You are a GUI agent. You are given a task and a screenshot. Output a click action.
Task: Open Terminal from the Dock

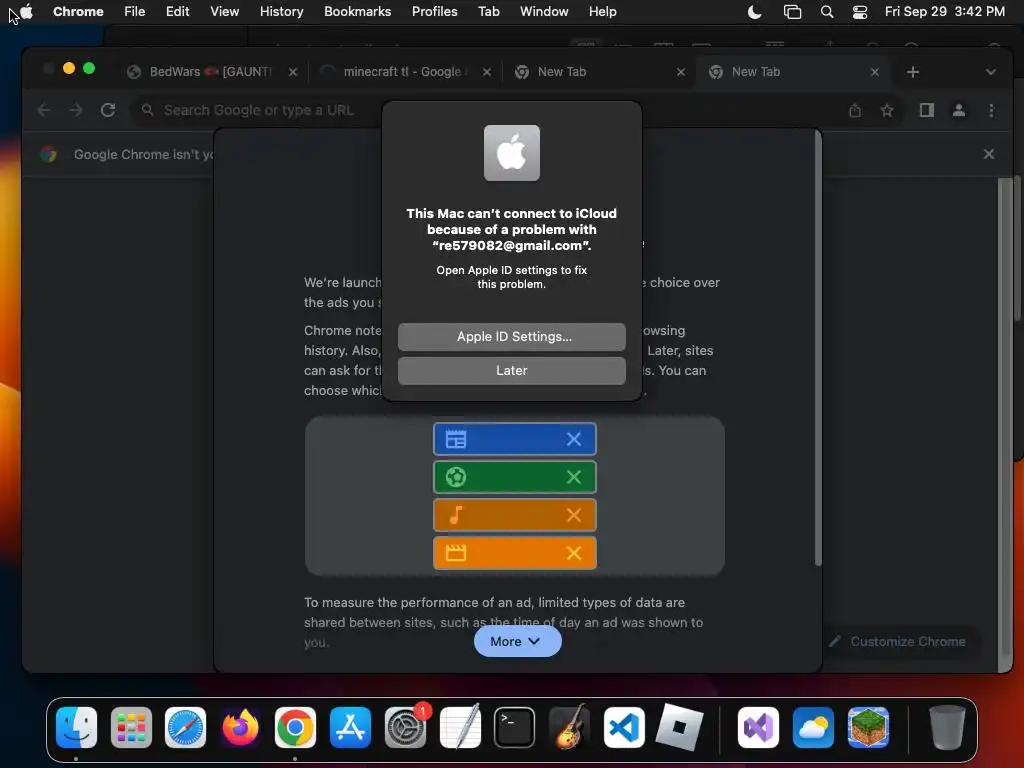(x=515, y=726)
